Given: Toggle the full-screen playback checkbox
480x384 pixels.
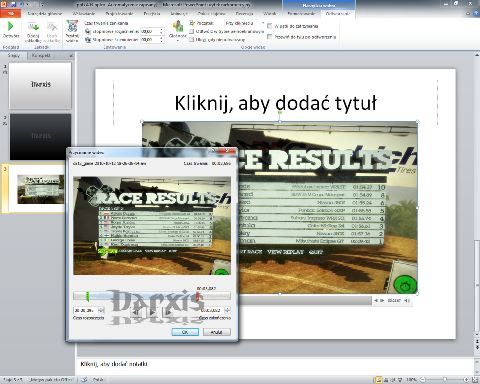Looking at the screenshot, I should click(x=192, y=31).
